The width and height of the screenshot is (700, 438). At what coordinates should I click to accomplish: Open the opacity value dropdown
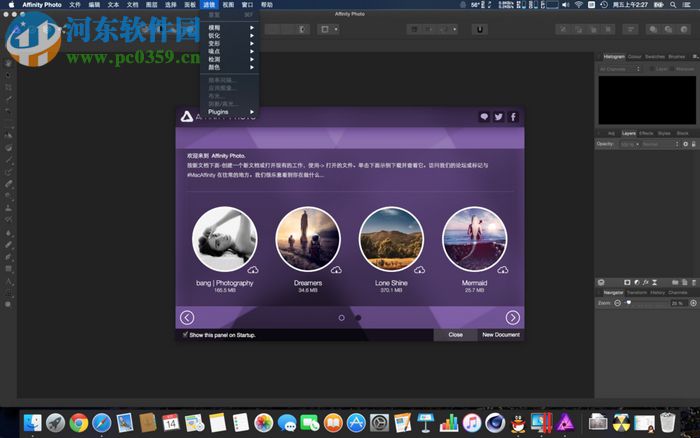(630, 144)
